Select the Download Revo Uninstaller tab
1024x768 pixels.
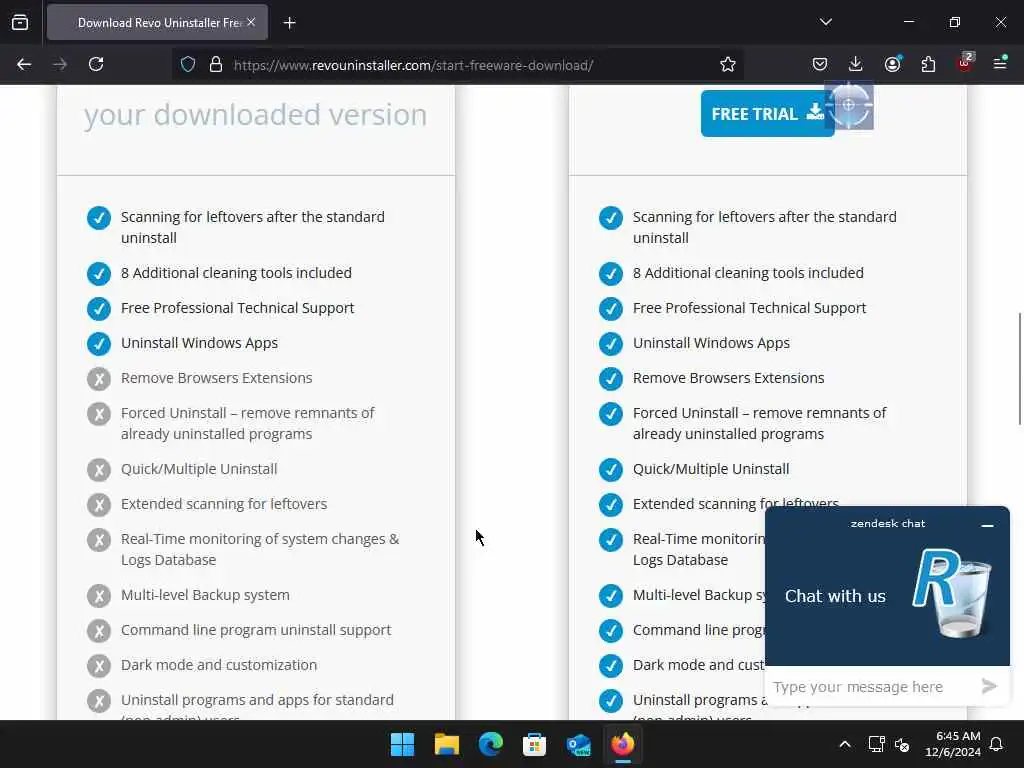(157, 22)
